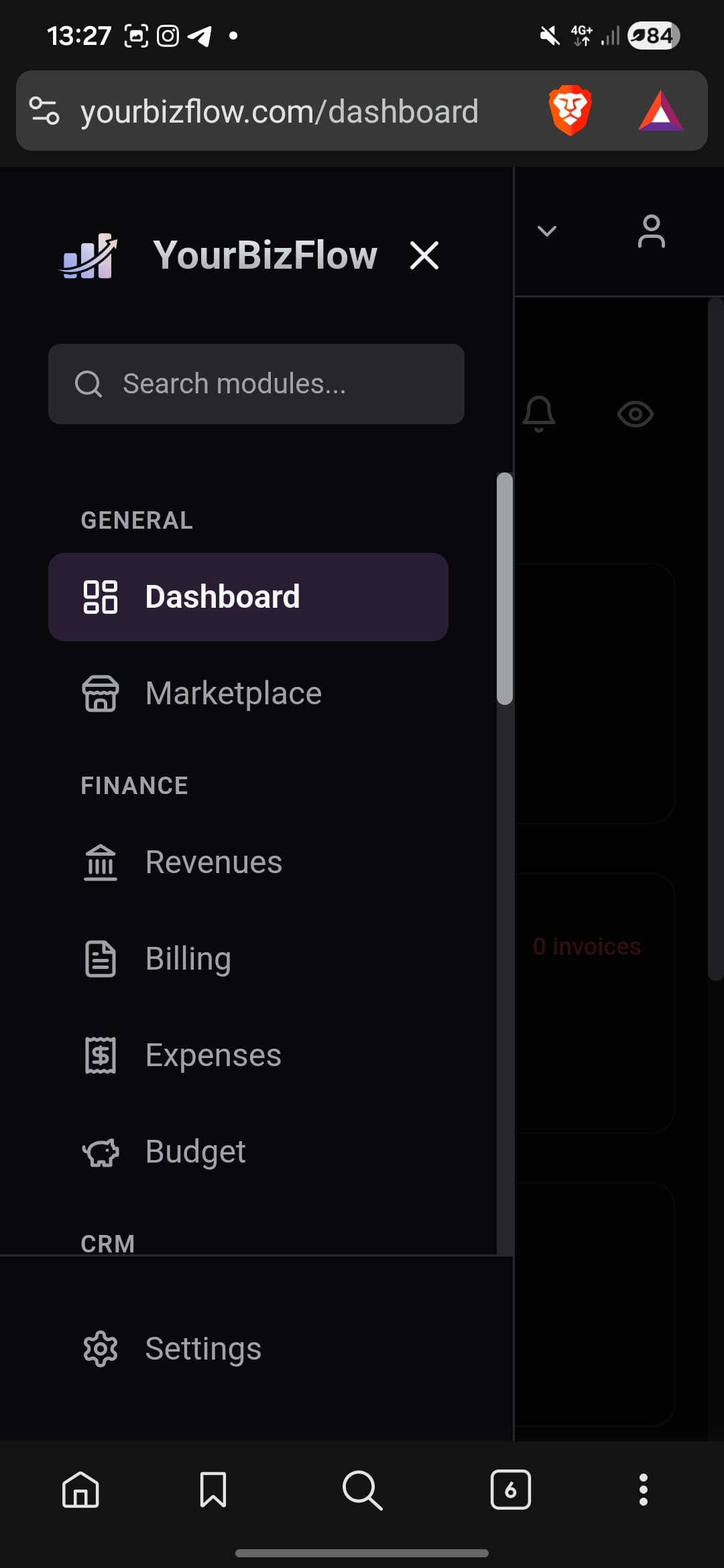Open the Revenues module
This screenshot has width=724, height=1568.
(213, 862)
